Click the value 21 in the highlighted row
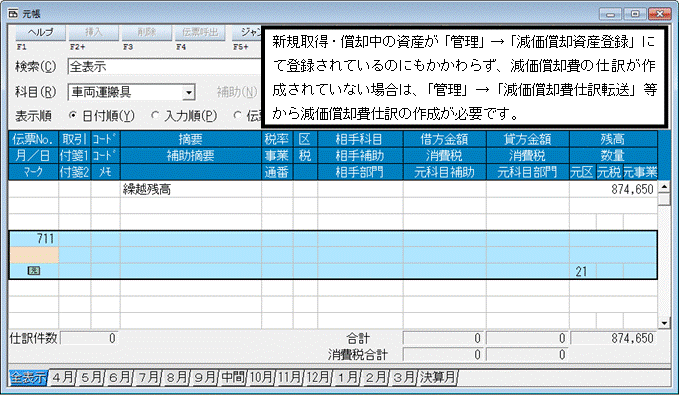Viewport: 679px width, 396px height. click(582, 272)
